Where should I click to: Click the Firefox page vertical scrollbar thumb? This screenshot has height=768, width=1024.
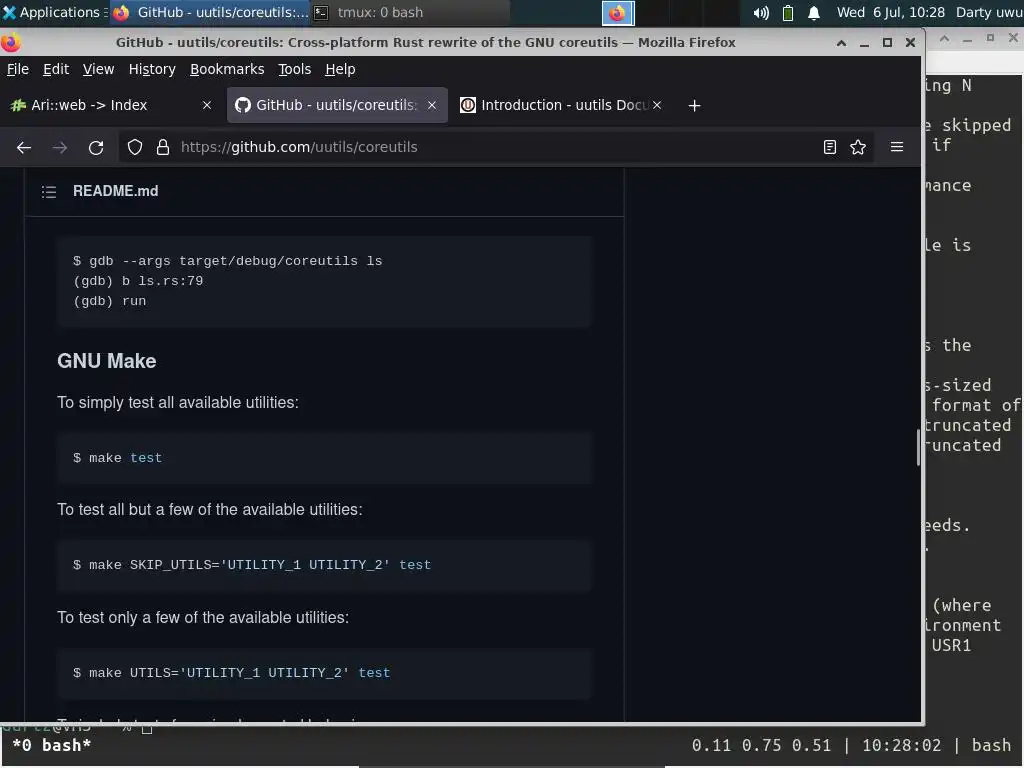pyautogui.click(x=918, y=447)
